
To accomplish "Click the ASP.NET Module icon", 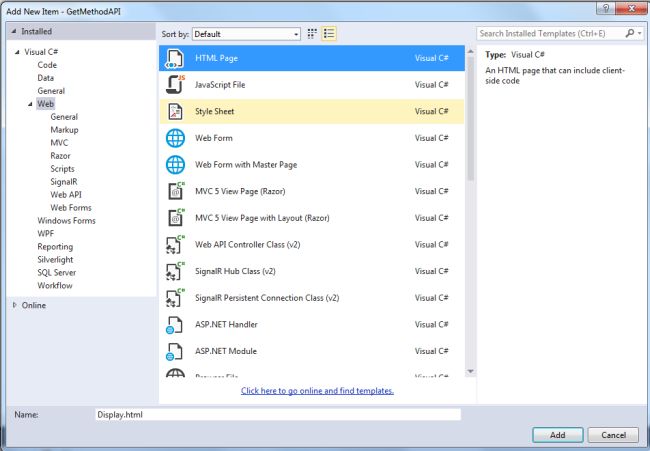I will click(174, 351).
